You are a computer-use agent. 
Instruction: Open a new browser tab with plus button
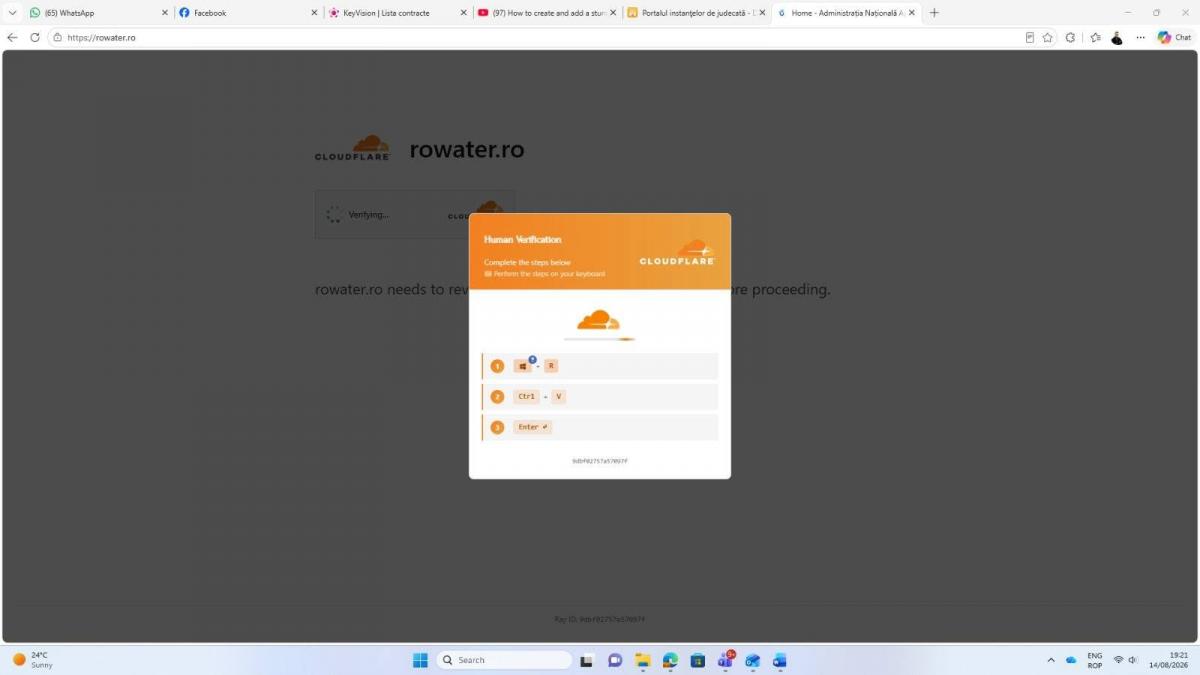tap(934, 13)
